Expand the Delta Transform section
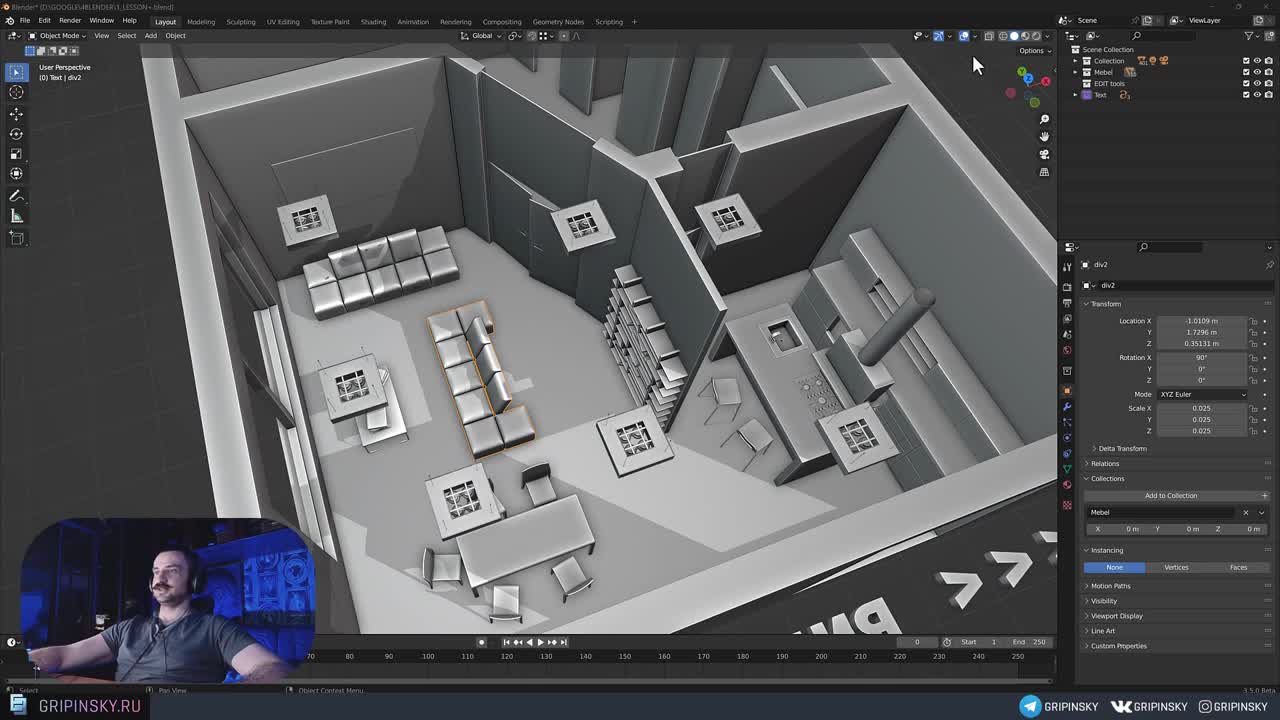The height and width of the screenshot is (720, 1280). point(1122,448)
